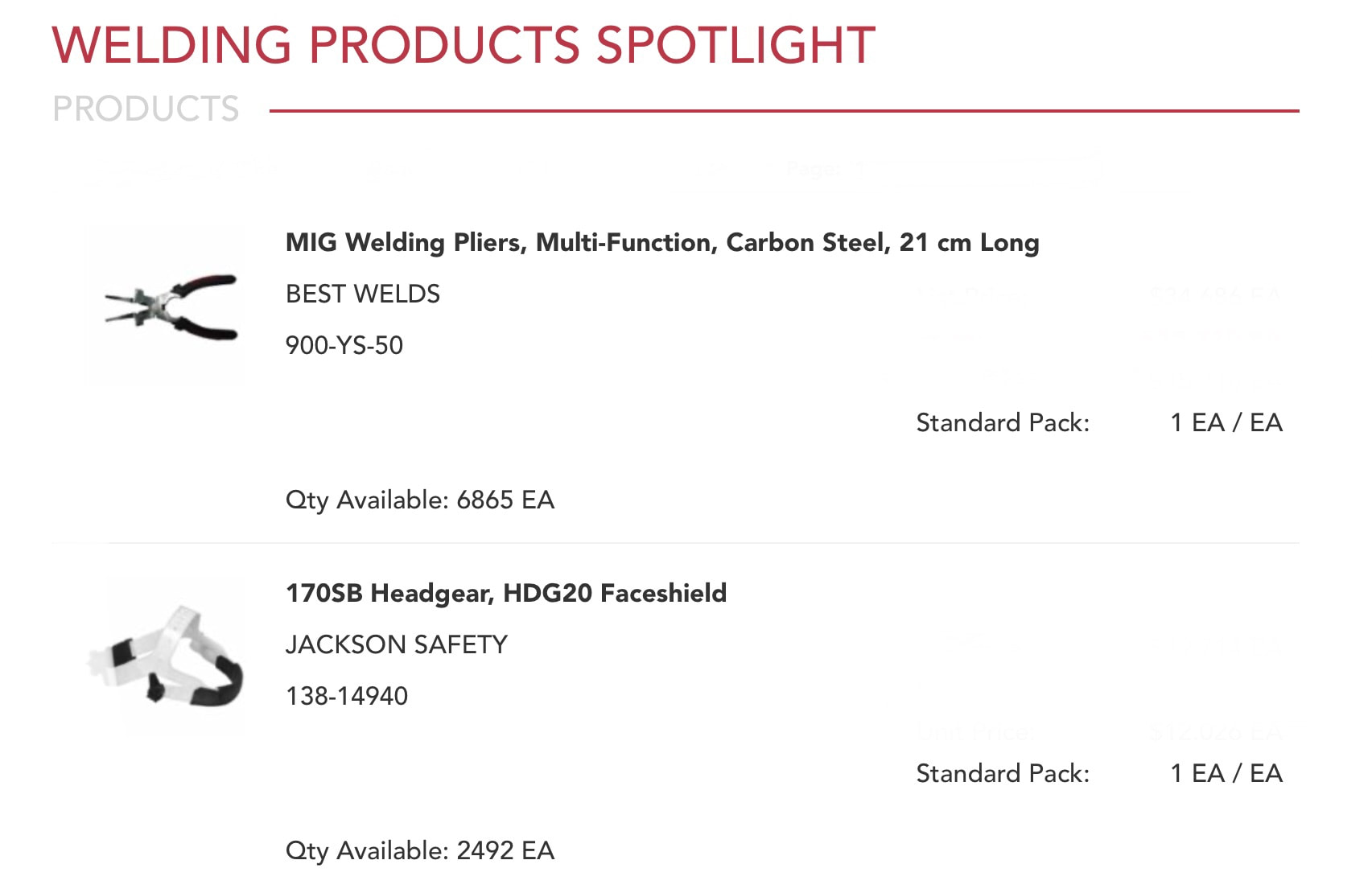1372x893 pixels.
Task: Open the 170SB Headgear HDG20 Faceshield title
Action: [506, 593]
